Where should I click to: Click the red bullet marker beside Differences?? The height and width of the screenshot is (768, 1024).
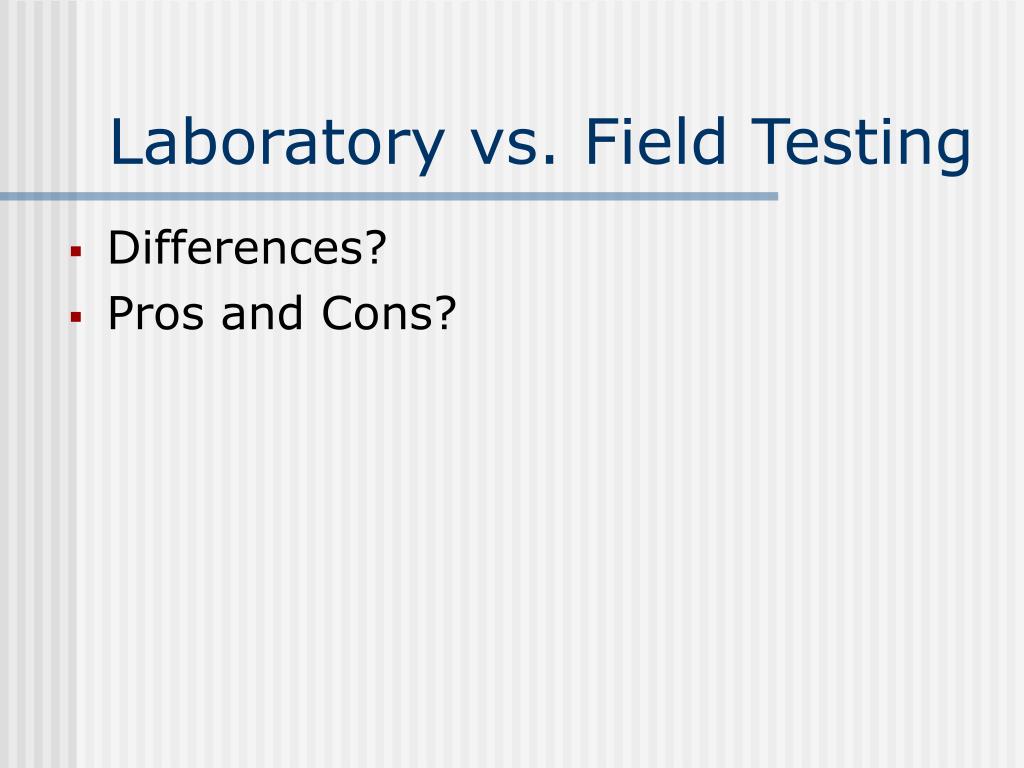coord(76,252)
